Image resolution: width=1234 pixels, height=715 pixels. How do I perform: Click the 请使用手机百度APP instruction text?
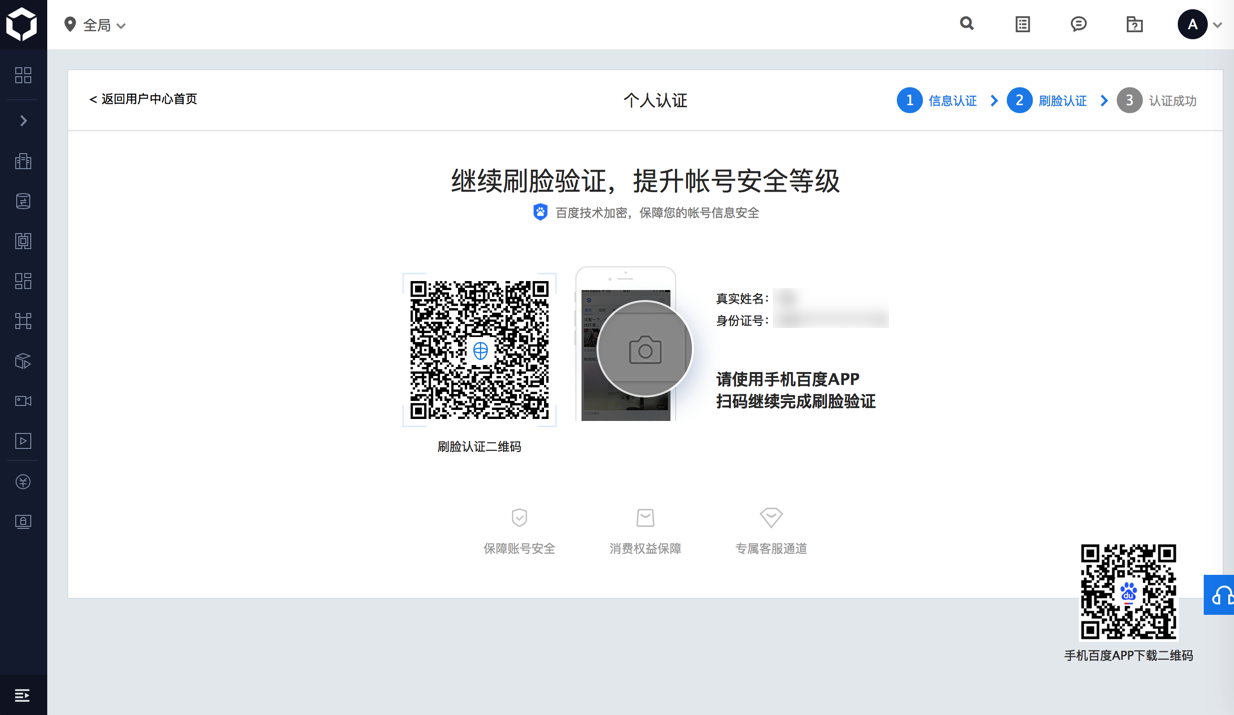pyautogui.click(x=788, y=379)
